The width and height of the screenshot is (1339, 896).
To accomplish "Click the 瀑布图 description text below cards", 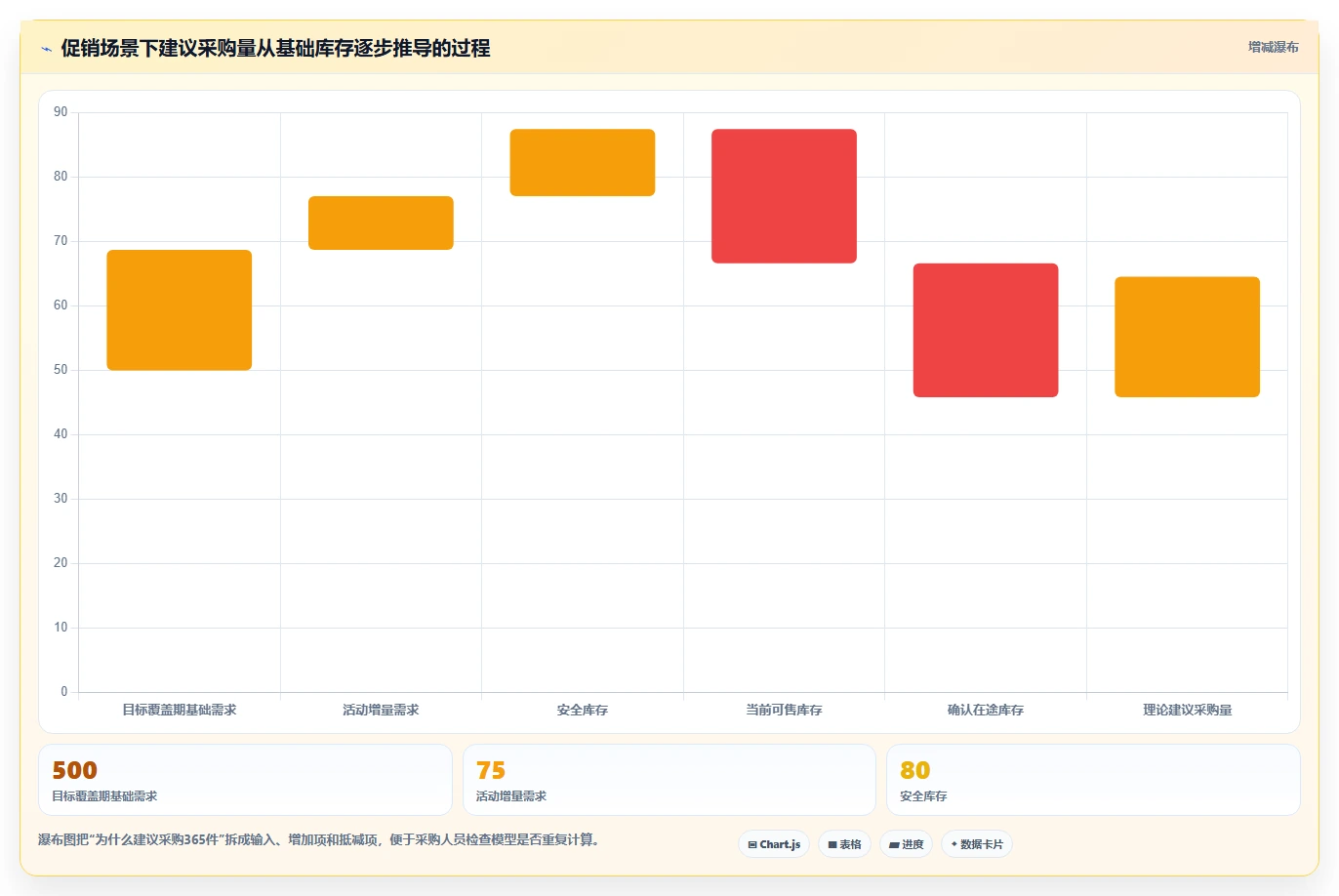I will click(318, 839).
